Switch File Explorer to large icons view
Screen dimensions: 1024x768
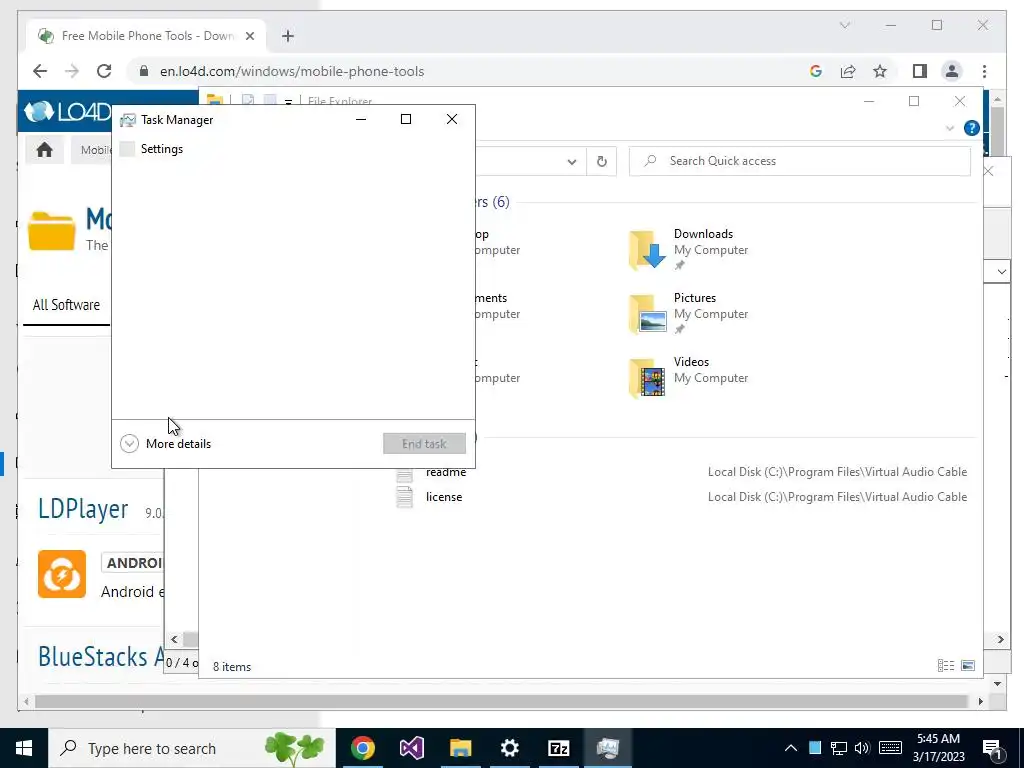(968, 665)
